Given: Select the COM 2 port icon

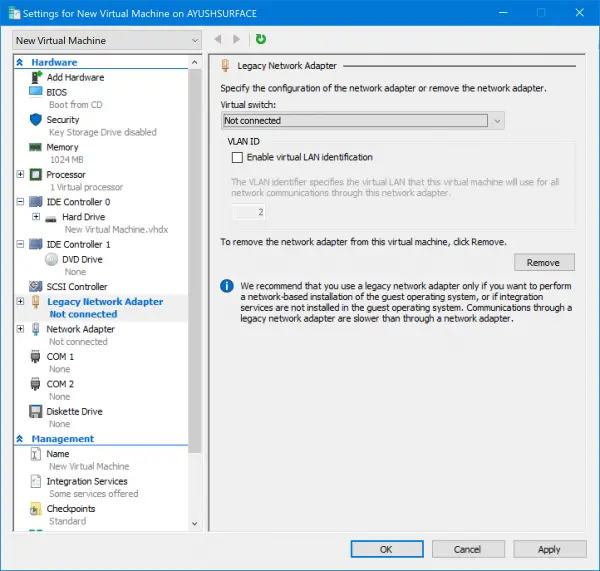Looking at the screenshot, I should [x=35, y=384].
